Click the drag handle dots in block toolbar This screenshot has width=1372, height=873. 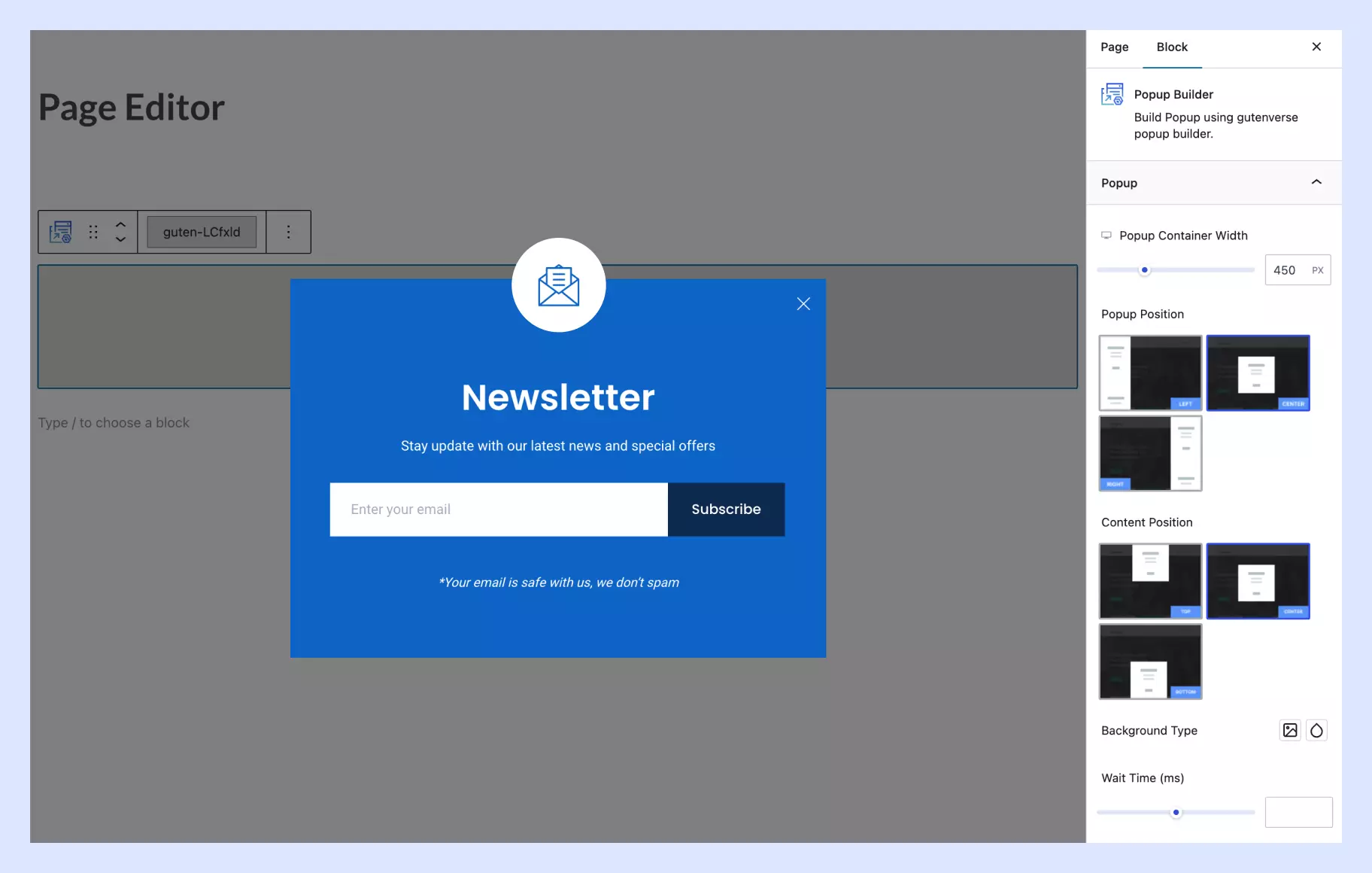coord(93,232)
